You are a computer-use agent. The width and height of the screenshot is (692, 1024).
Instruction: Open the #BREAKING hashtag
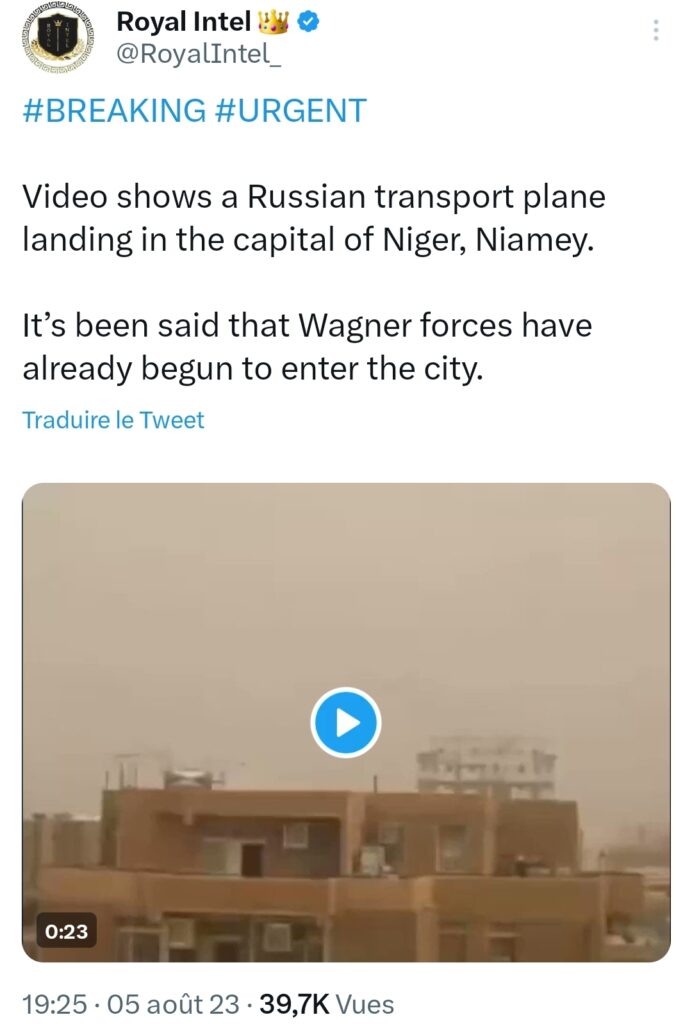pos(114,110)
